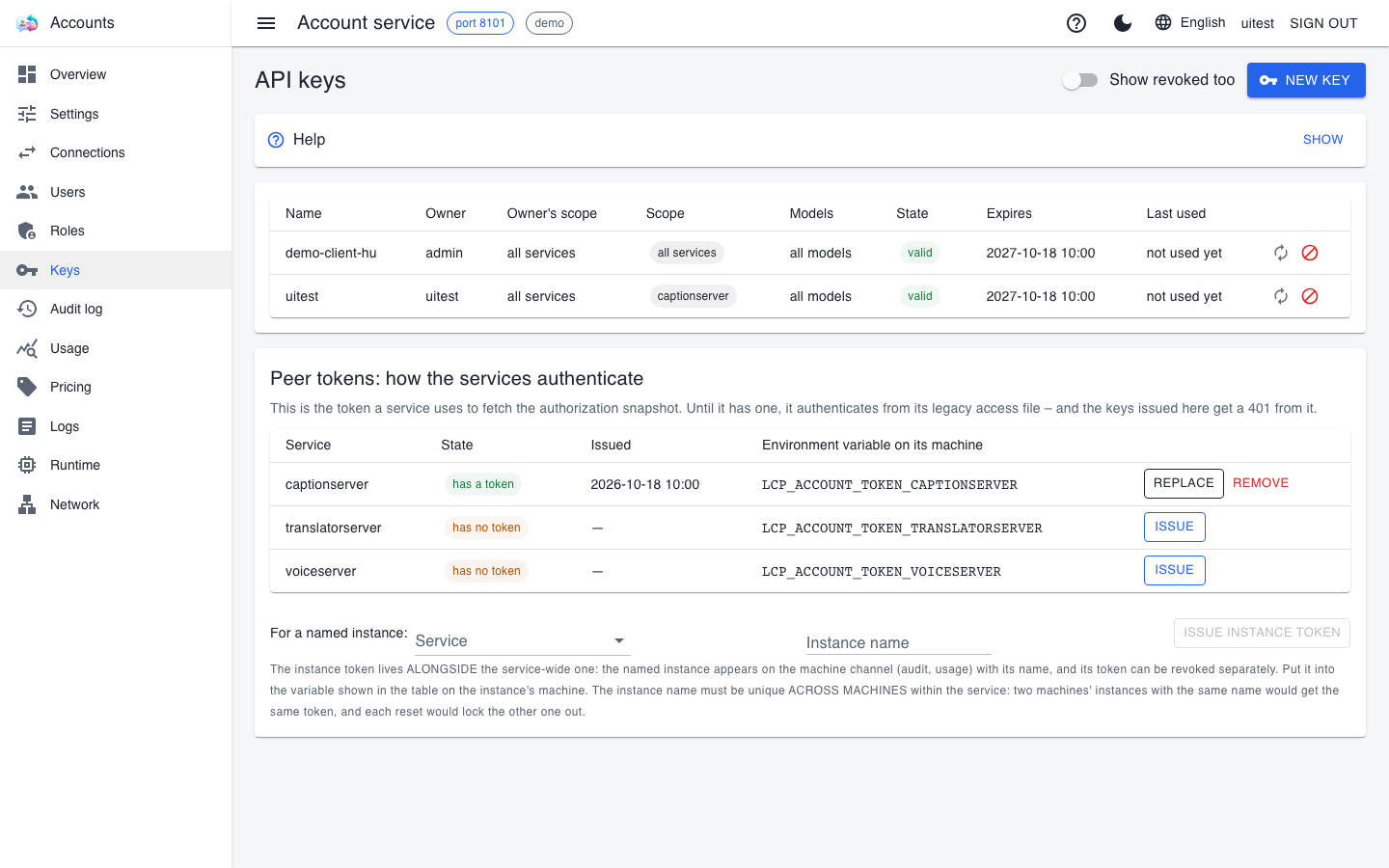Click the Overview dashboard icon in sidebar
The width and height of the screenshot is (1389, 868).
pyautogui.click(x=27, y=74)
